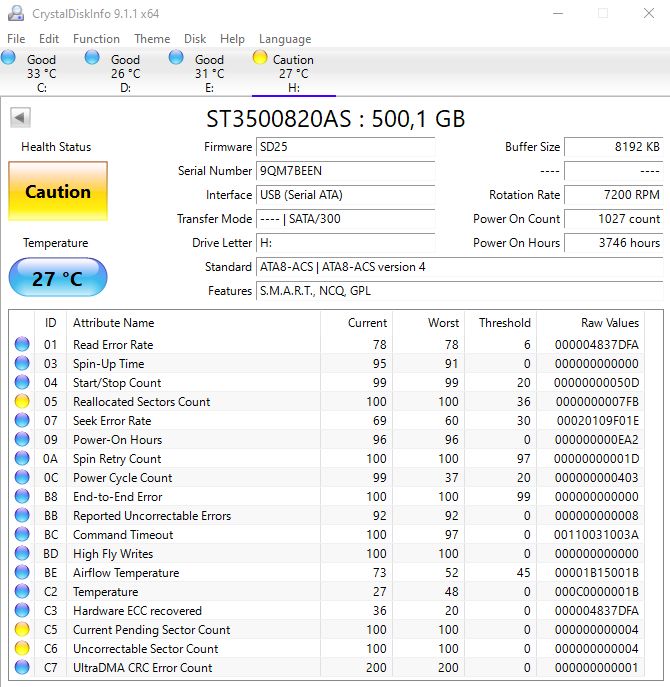
Task: Click the status orb for Power-On Hours row
Action: pyautogui.click(x=22, y=439)
